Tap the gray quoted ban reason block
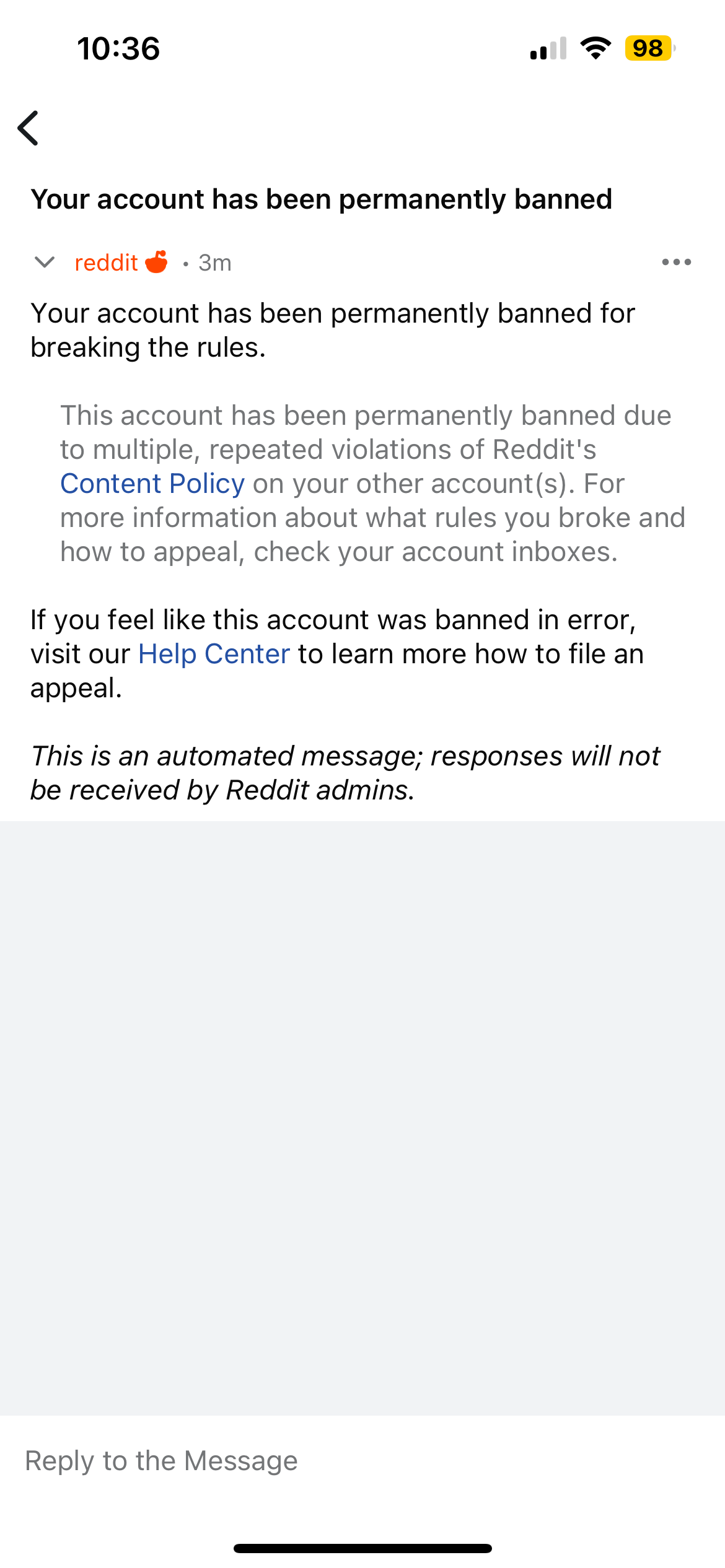Screen dimensions: 725x1568 372,484
